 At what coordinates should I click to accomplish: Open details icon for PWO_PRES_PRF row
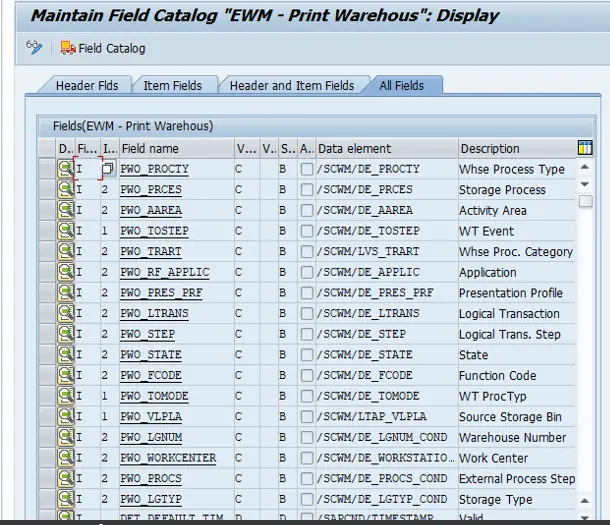coord(66,292)
